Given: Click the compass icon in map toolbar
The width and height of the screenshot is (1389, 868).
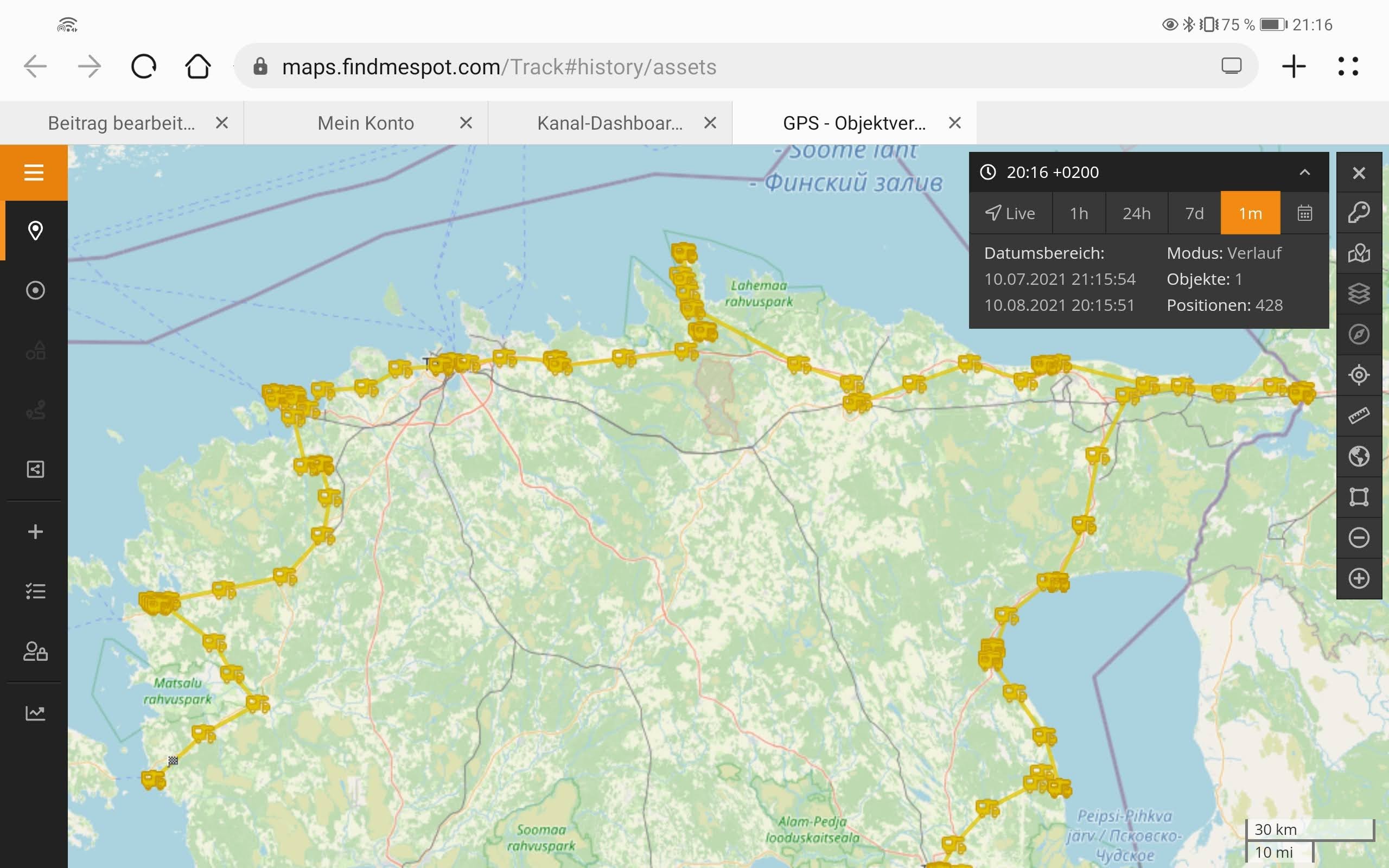Looking at the screenshot, I should pos(1359,334).
